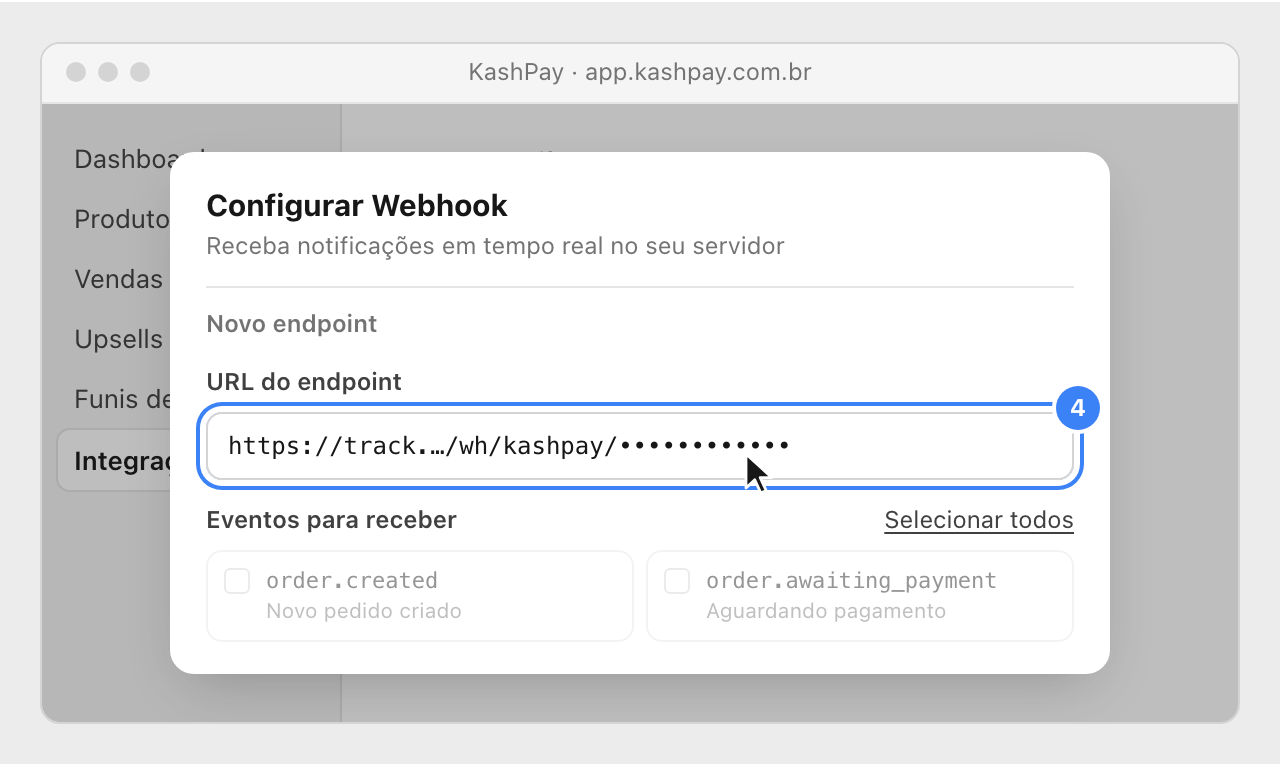Click the Selecionar todos link
Viewport: 1280px width, 764px height.
[979, 520]
